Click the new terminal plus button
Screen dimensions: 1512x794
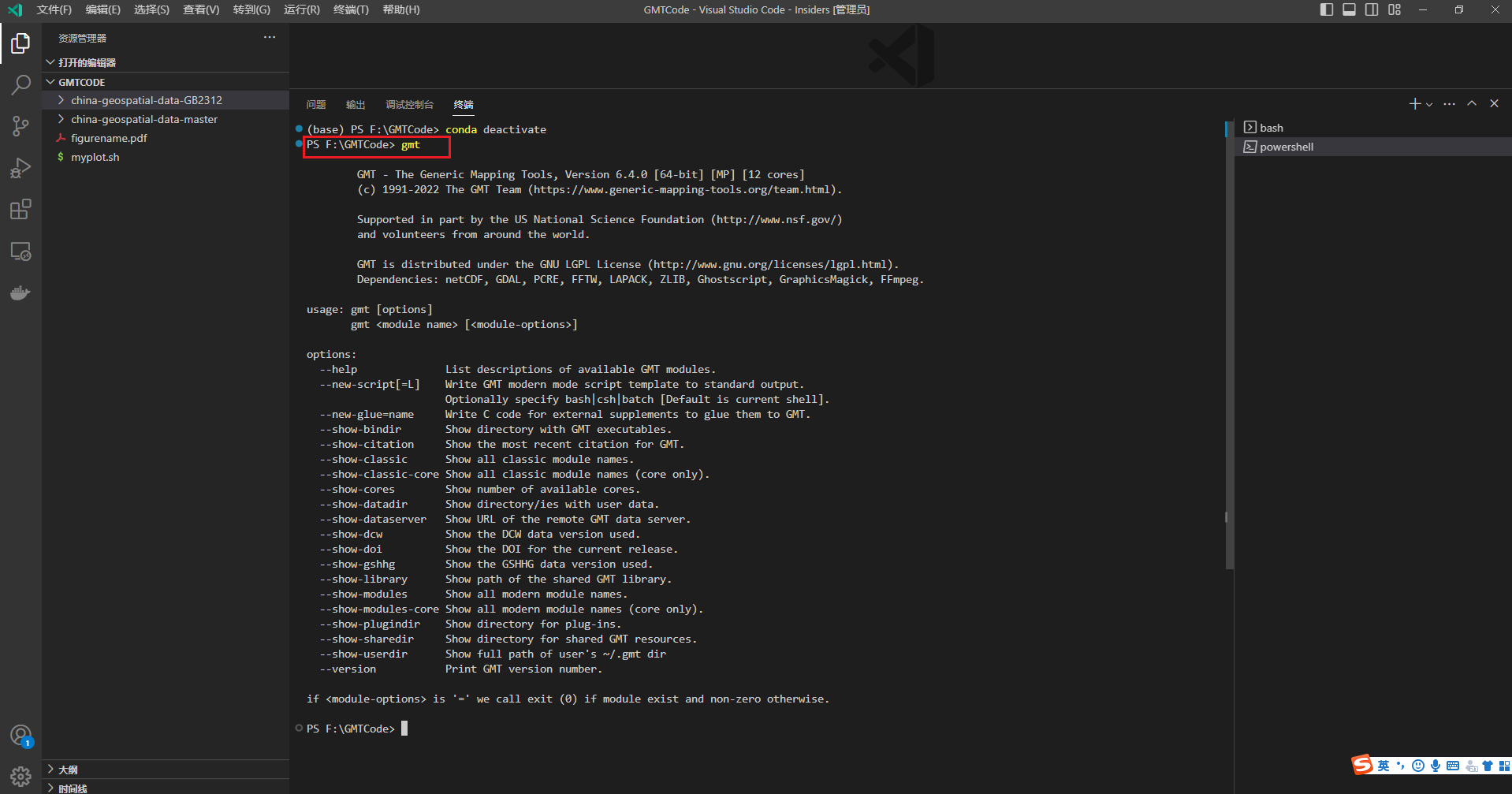click(x=1414, y=104)
